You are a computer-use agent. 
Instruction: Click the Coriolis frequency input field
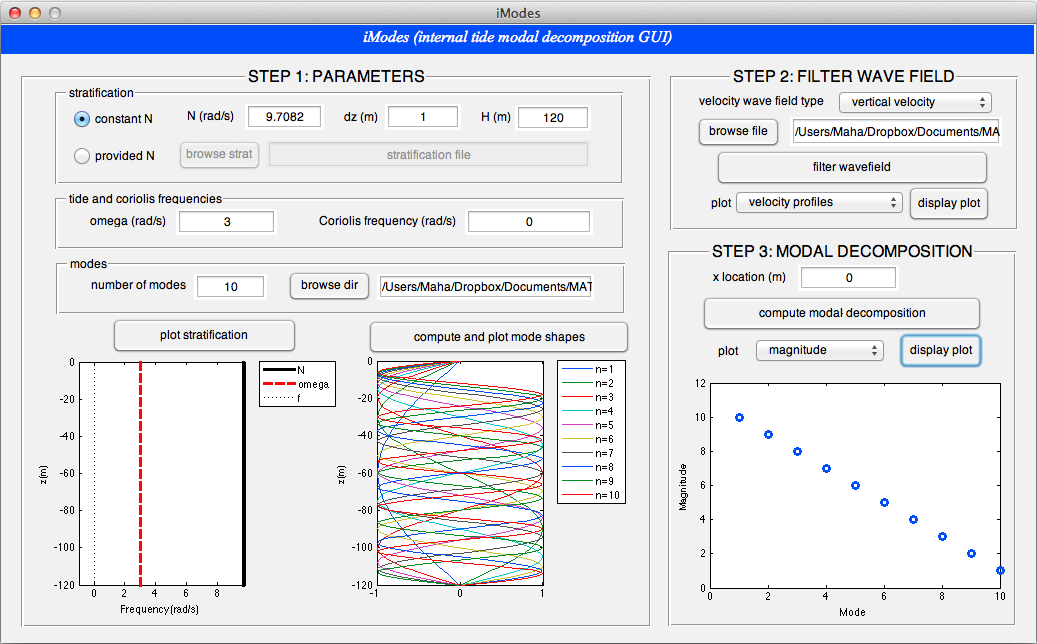528,221
